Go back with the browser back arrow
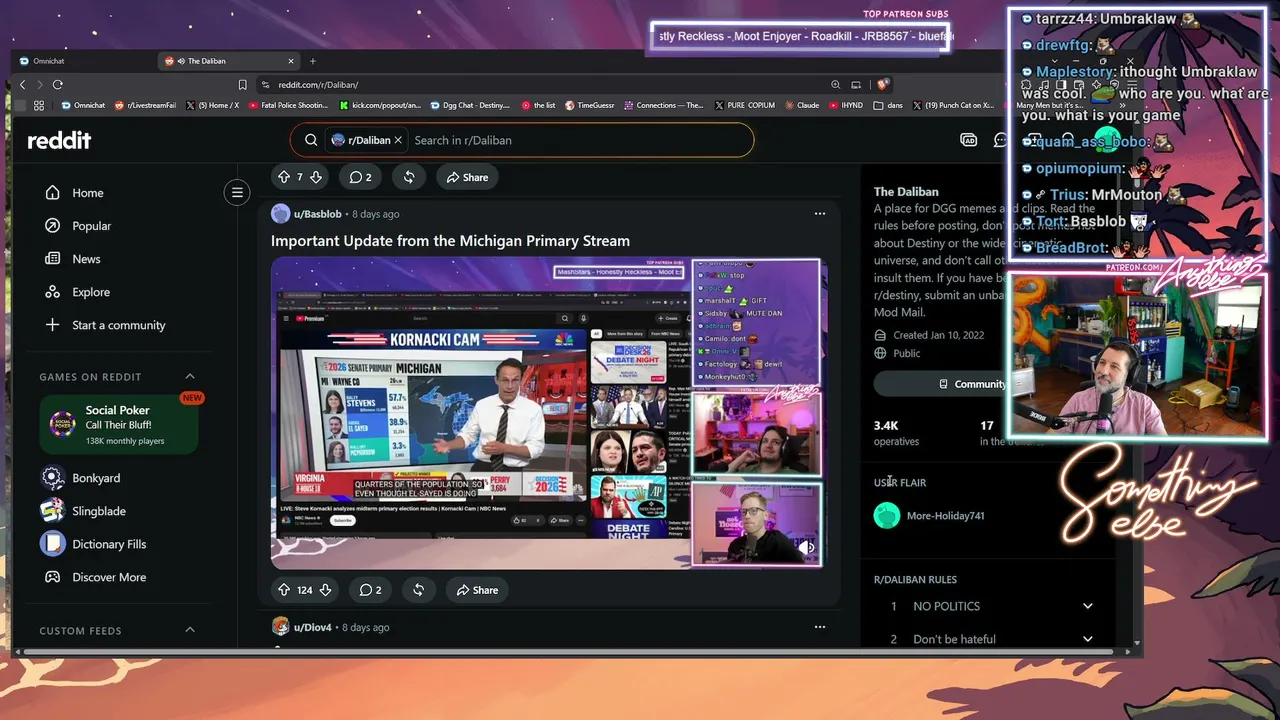The width and height of the screenshot is (1280, 720). 23,85
